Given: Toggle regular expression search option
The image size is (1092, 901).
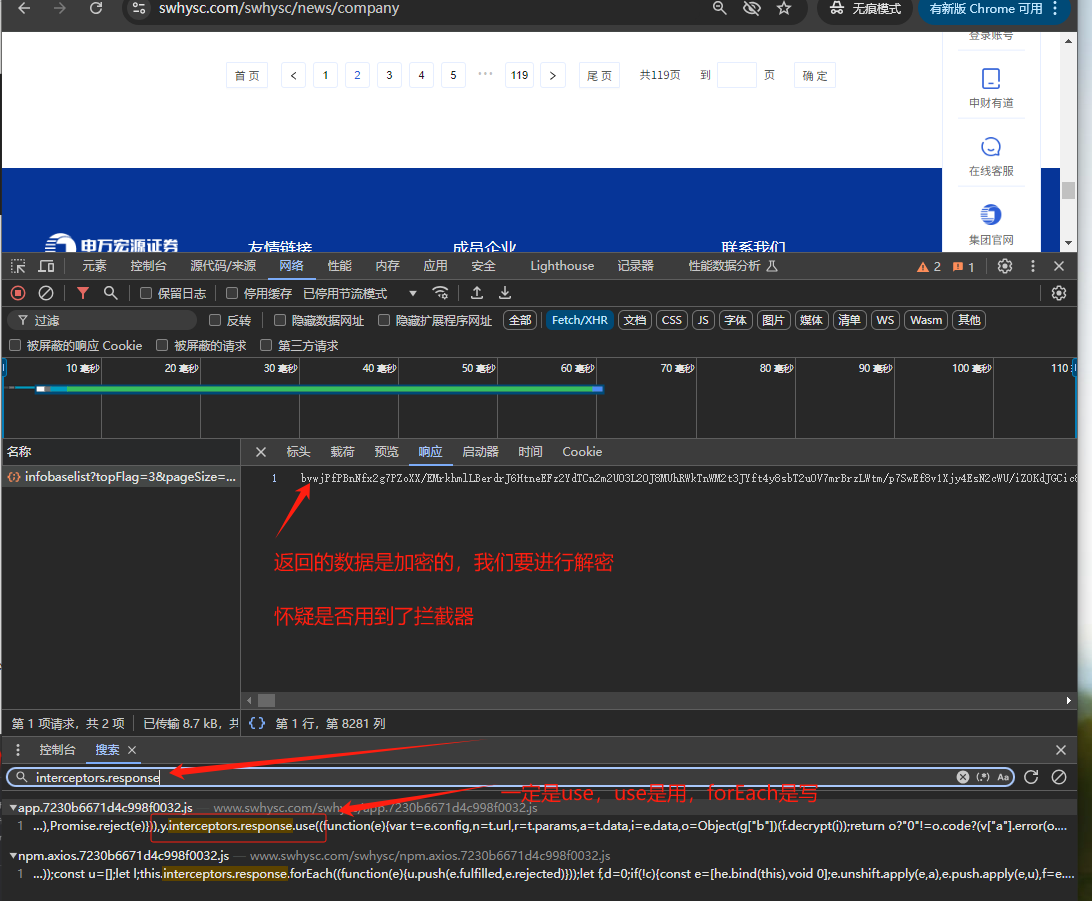Looking at the screenshot, I should tap(983, 777).
